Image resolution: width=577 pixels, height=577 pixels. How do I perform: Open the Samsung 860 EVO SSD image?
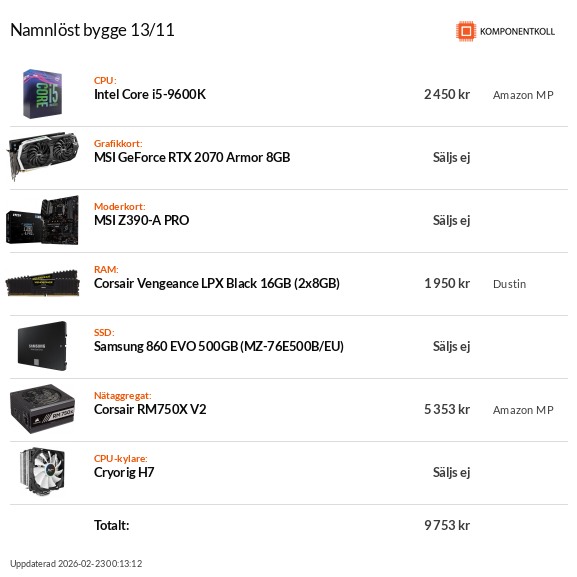click(42, 346)
